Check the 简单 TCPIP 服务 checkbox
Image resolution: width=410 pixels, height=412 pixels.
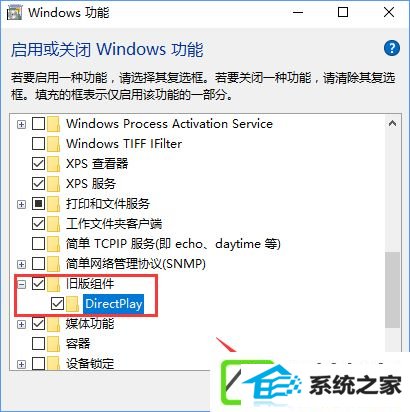click(x=38, y=244)
